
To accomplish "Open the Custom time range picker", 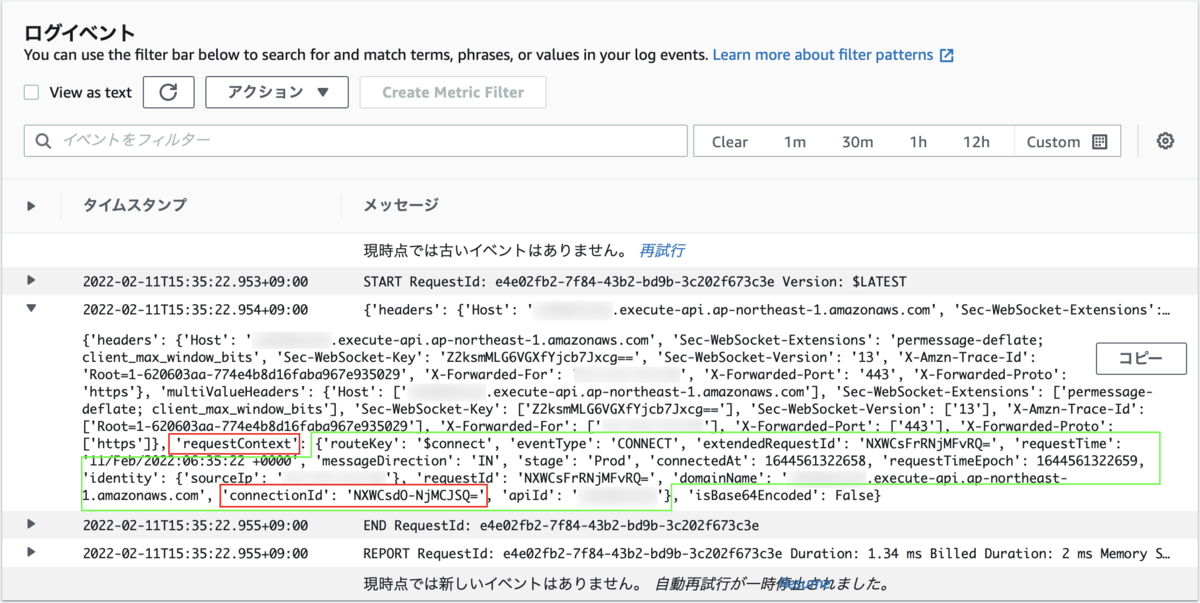I will (1067, 142).
